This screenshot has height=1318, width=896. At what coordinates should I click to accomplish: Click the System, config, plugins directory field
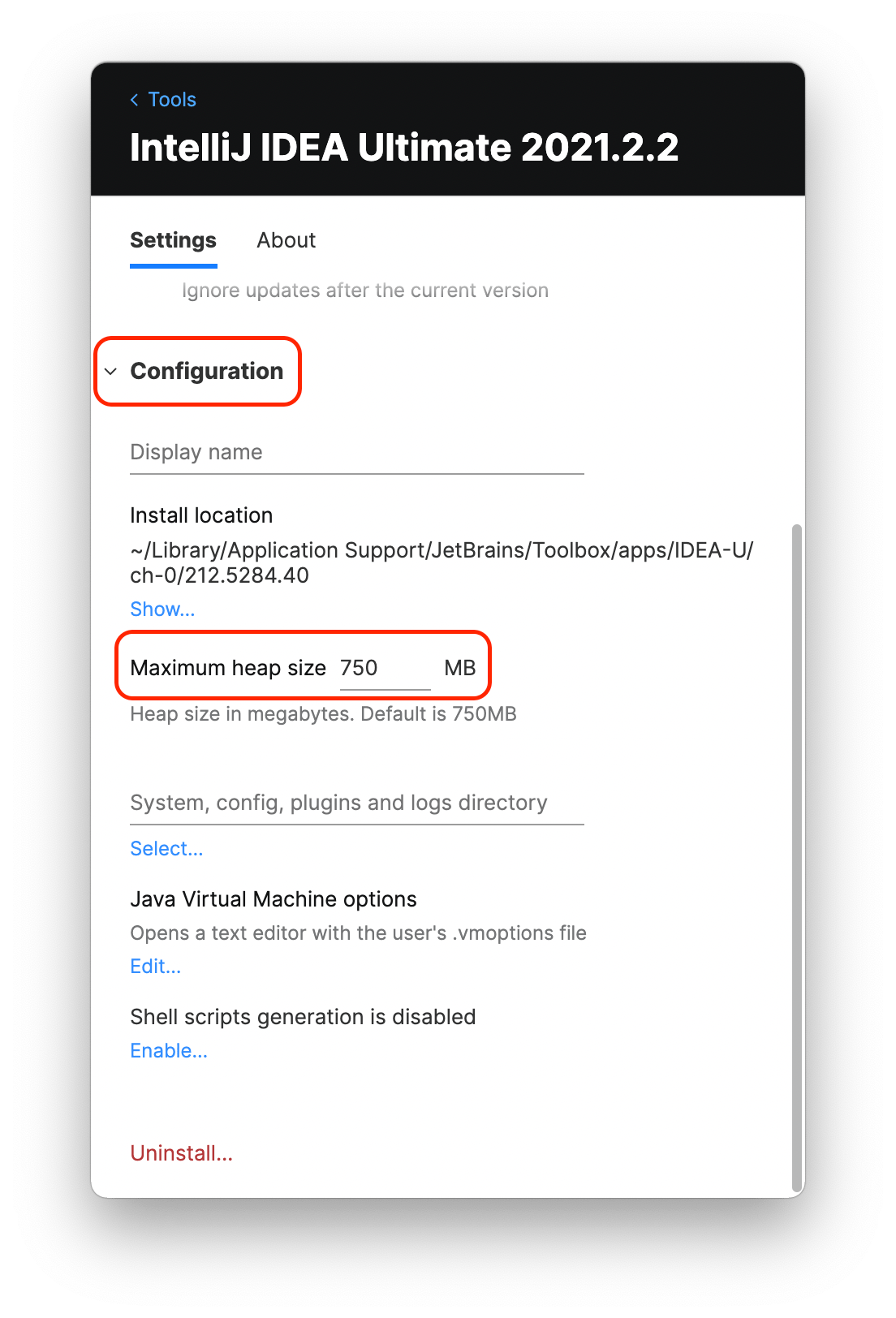click(357, 803)
